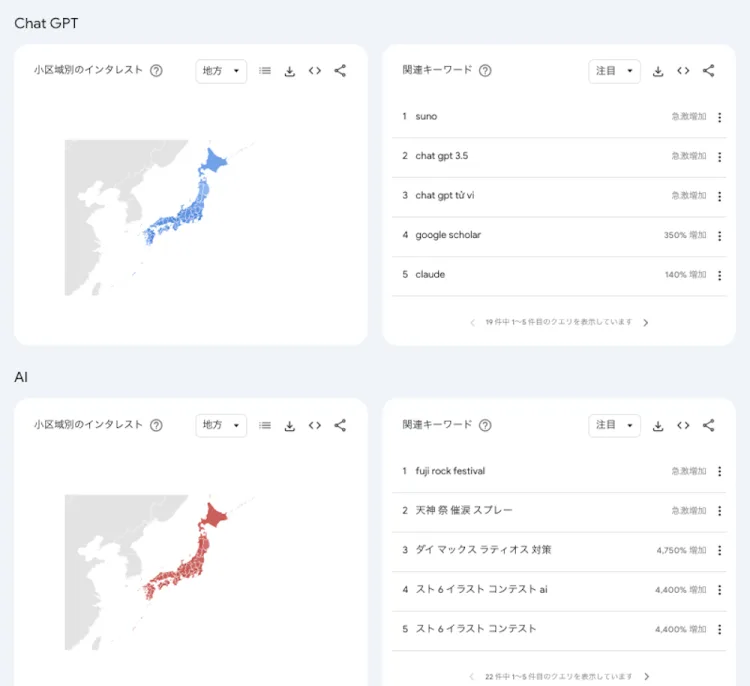Share the AI related keywords card

tap(708, 425)
